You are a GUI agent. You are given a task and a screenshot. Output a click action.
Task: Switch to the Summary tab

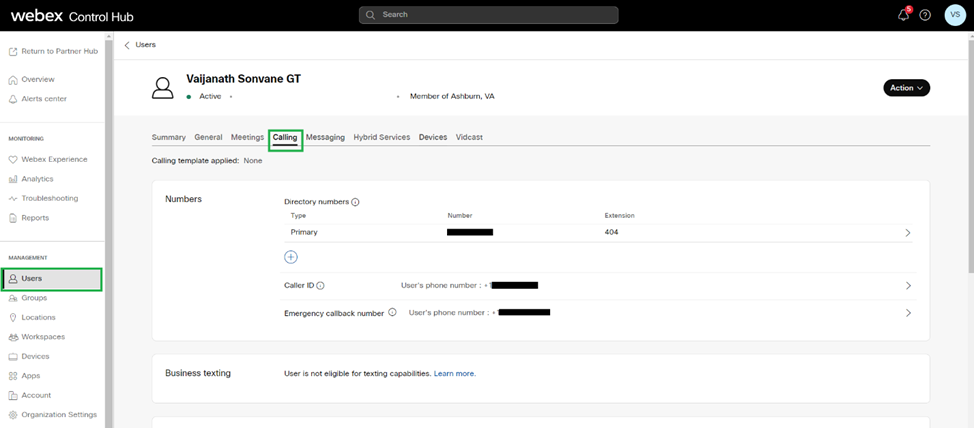click(168, 137)
